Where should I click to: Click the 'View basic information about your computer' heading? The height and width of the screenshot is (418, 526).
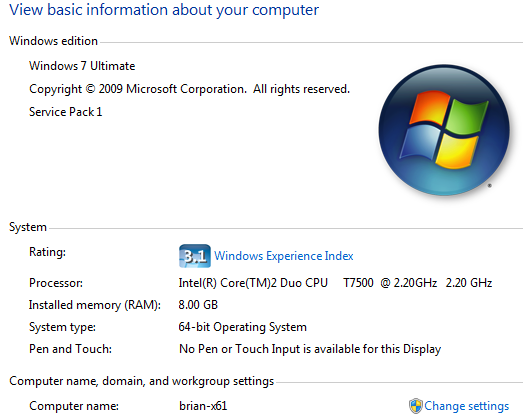[164, 10]
